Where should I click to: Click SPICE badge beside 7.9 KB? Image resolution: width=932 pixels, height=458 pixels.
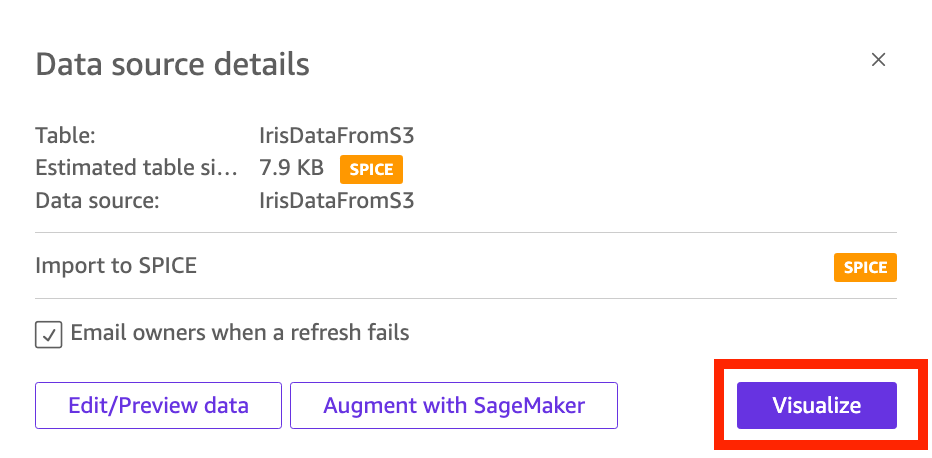(x=371, y=169)
